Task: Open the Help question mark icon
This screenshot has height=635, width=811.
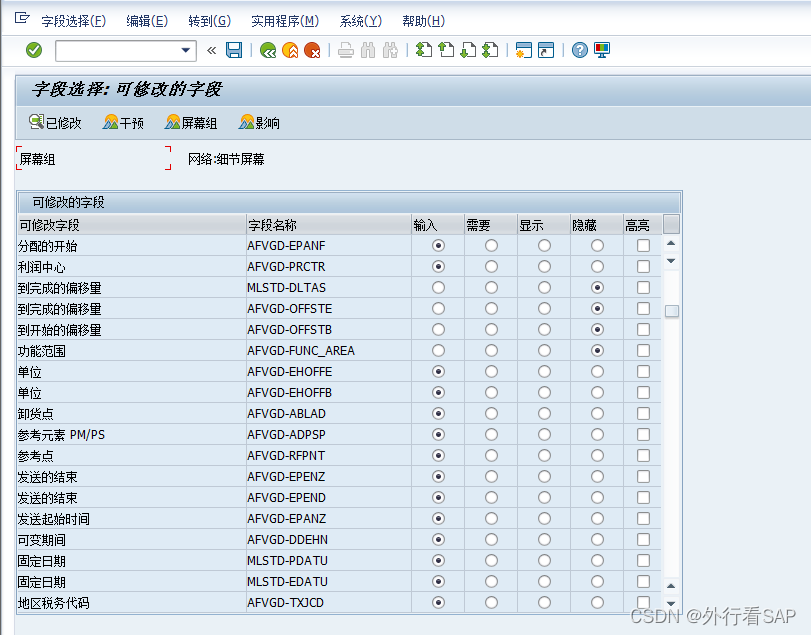Action: tap(580, 50)
